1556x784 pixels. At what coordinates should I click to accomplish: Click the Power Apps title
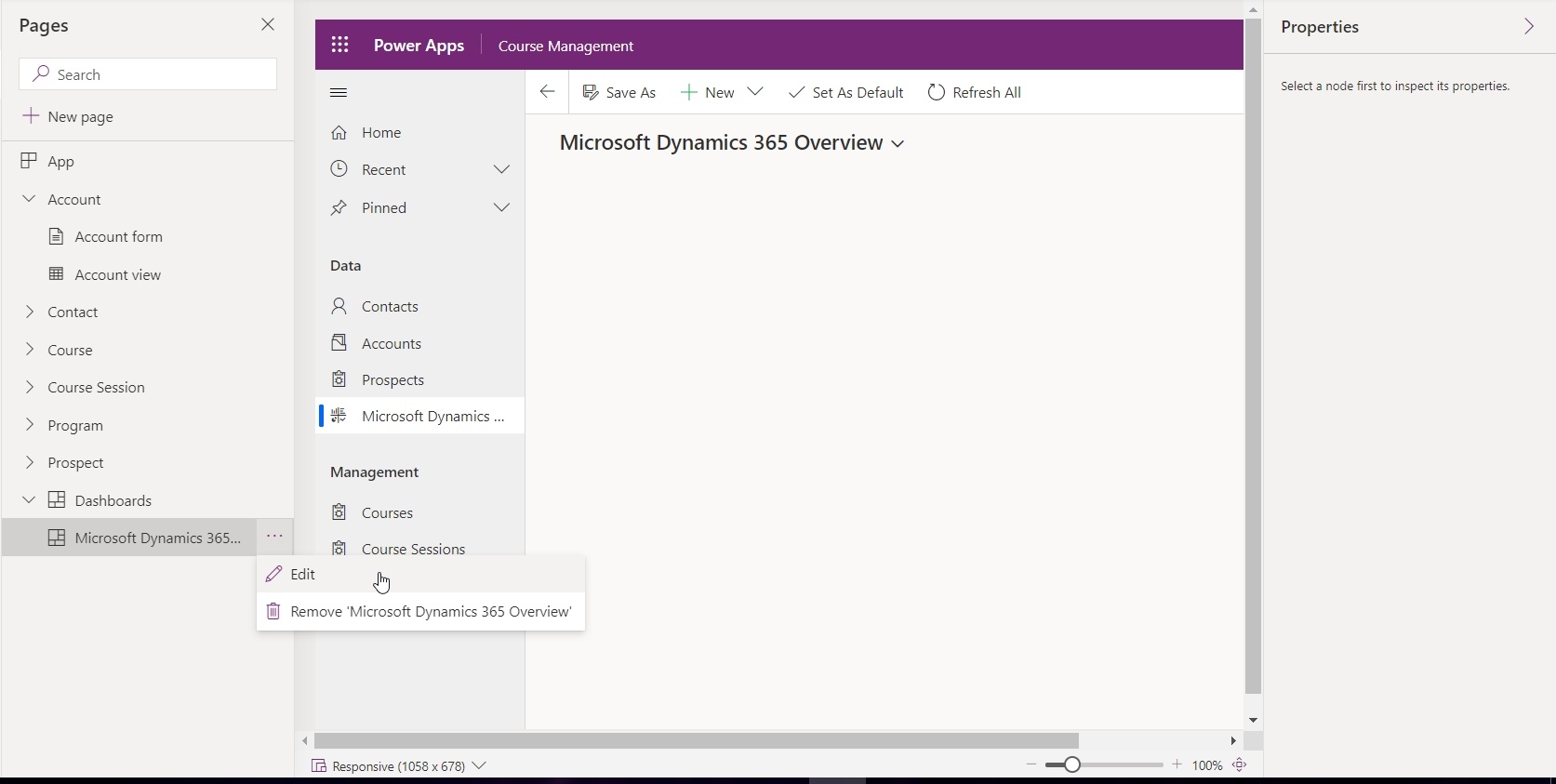(x=419, y=46)
